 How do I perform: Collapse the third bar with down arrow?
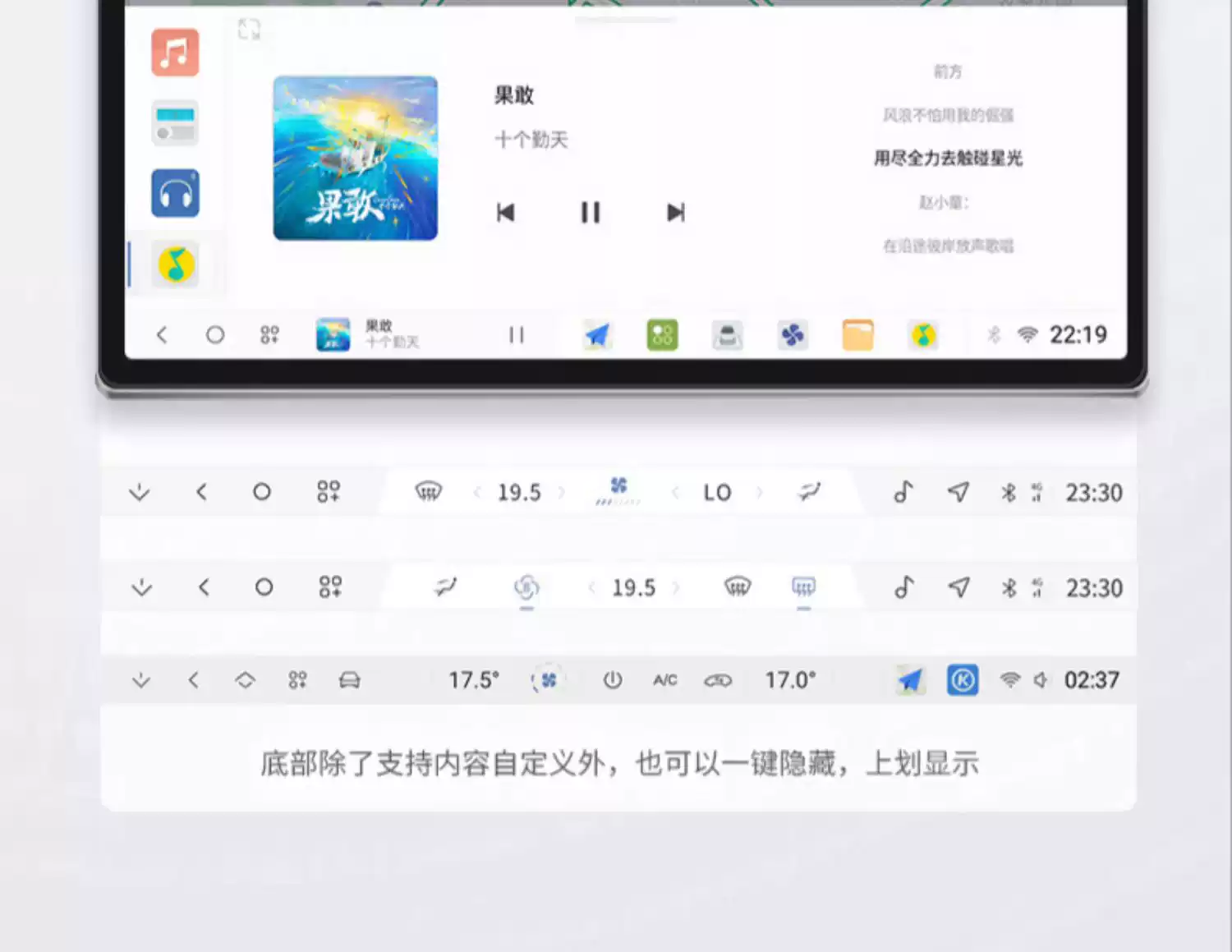[141, 680]
